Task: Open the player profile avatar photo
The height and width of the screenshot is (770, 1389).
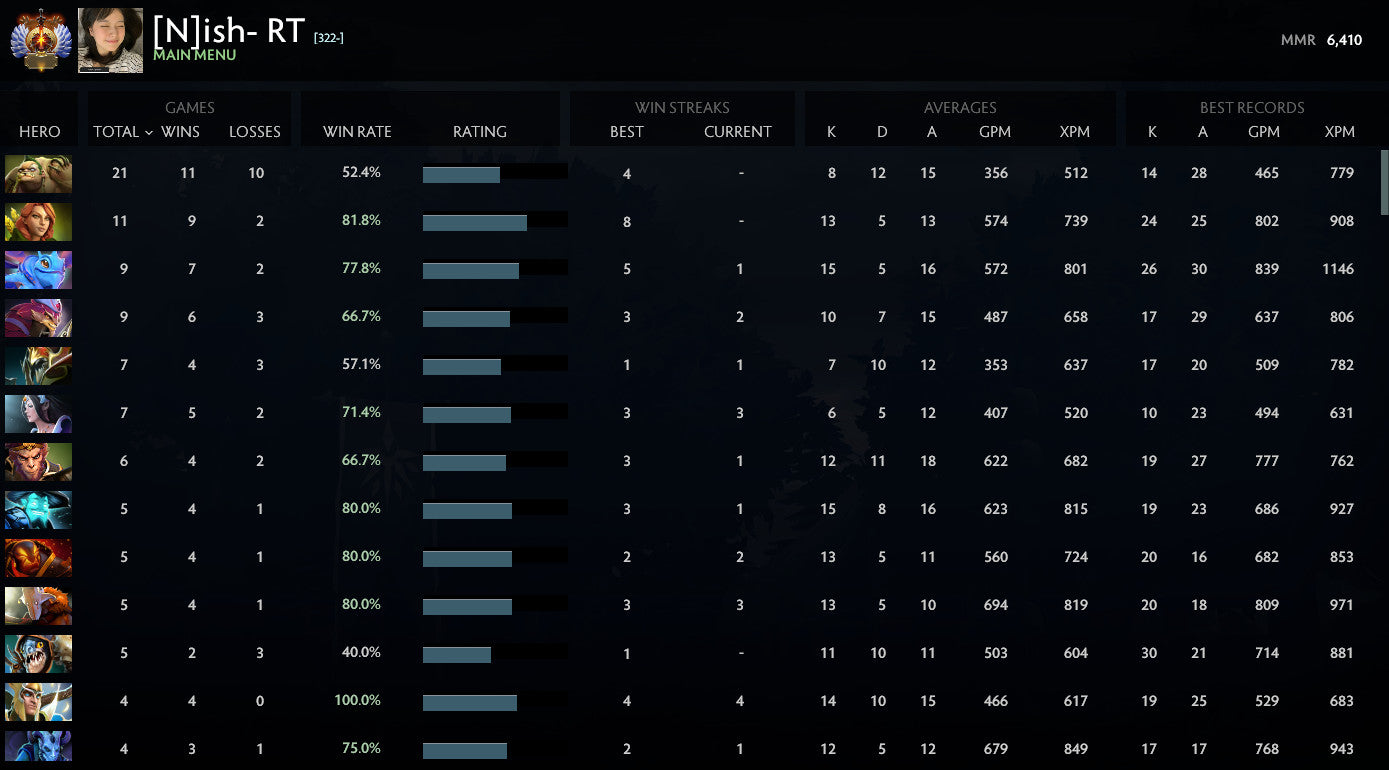Action: pyautogui.click(x=110, y=40)
